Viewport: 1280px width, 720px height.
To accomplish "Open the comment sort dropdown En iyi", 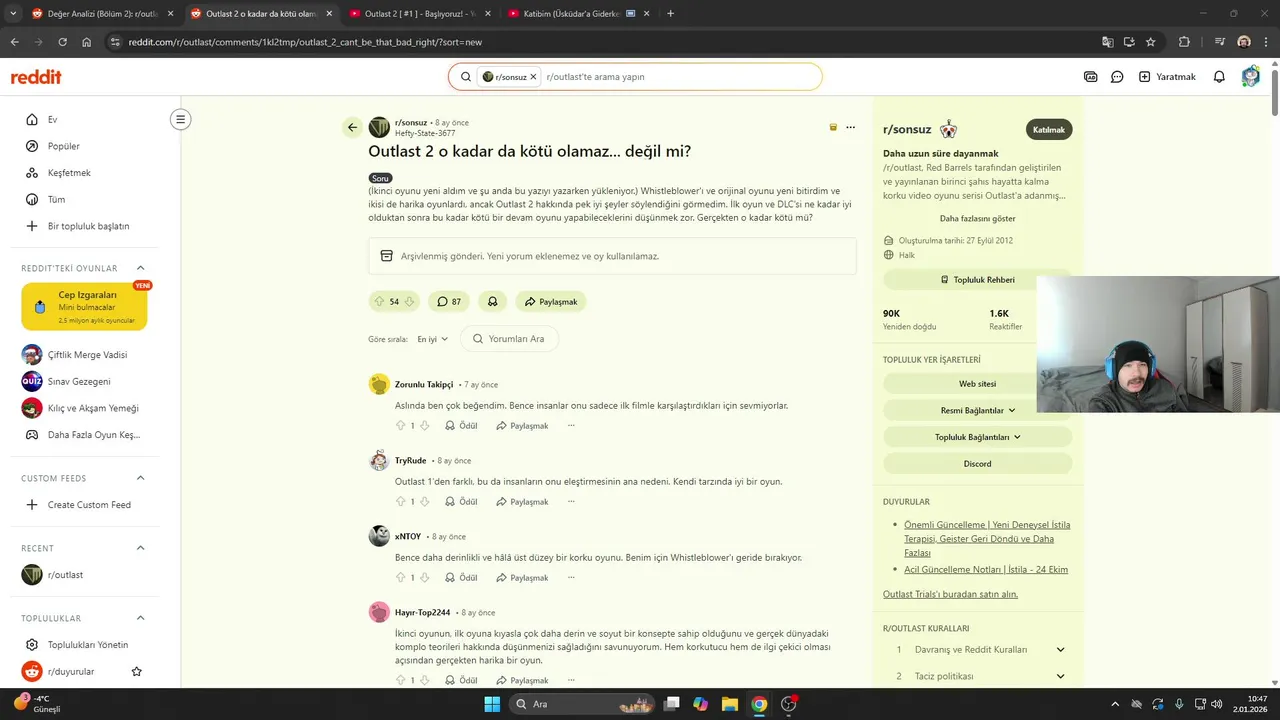I will pos(432,339).
